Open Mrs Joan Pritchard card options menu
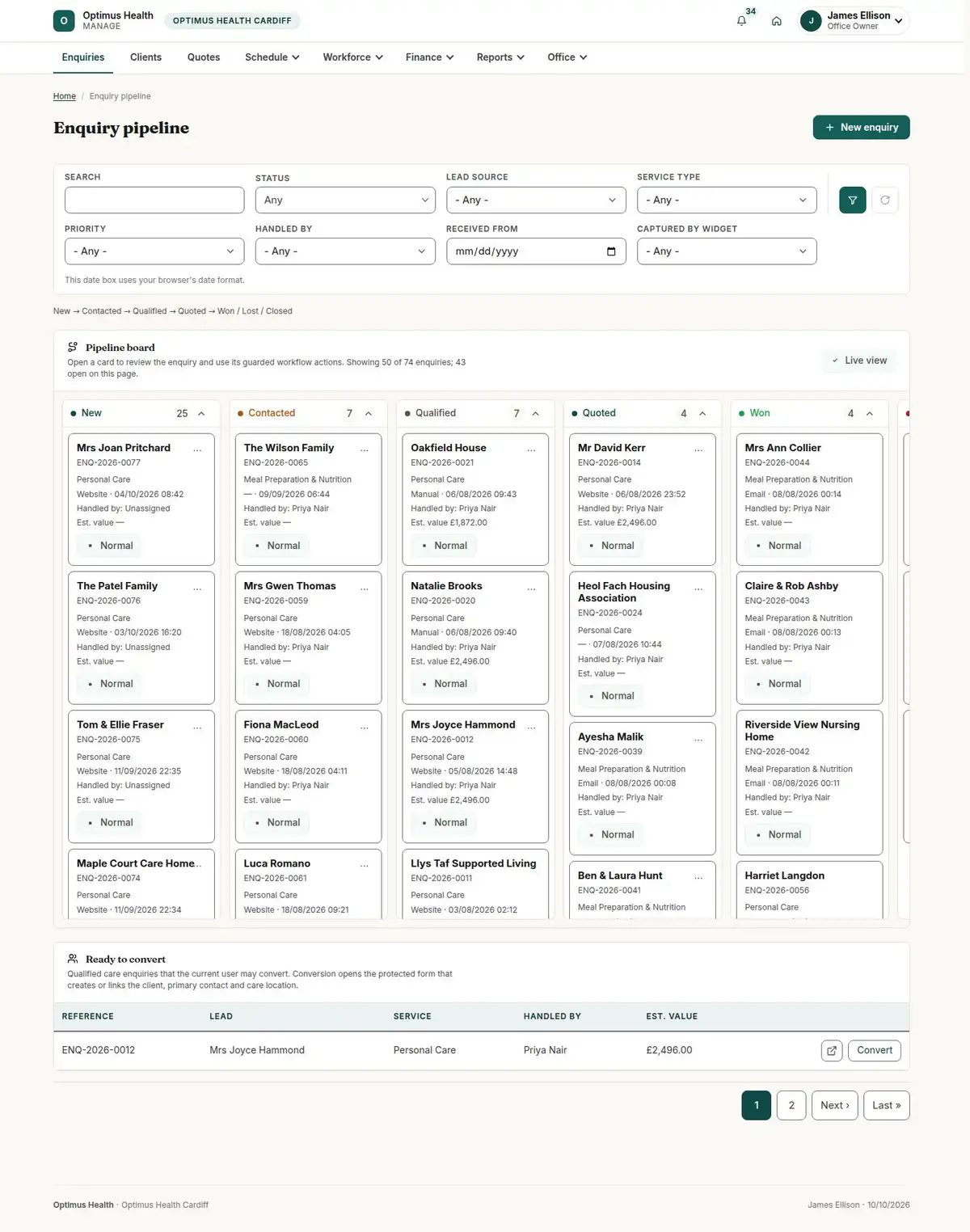Viewport: 970px width, 1232px height. click(197, 449)
